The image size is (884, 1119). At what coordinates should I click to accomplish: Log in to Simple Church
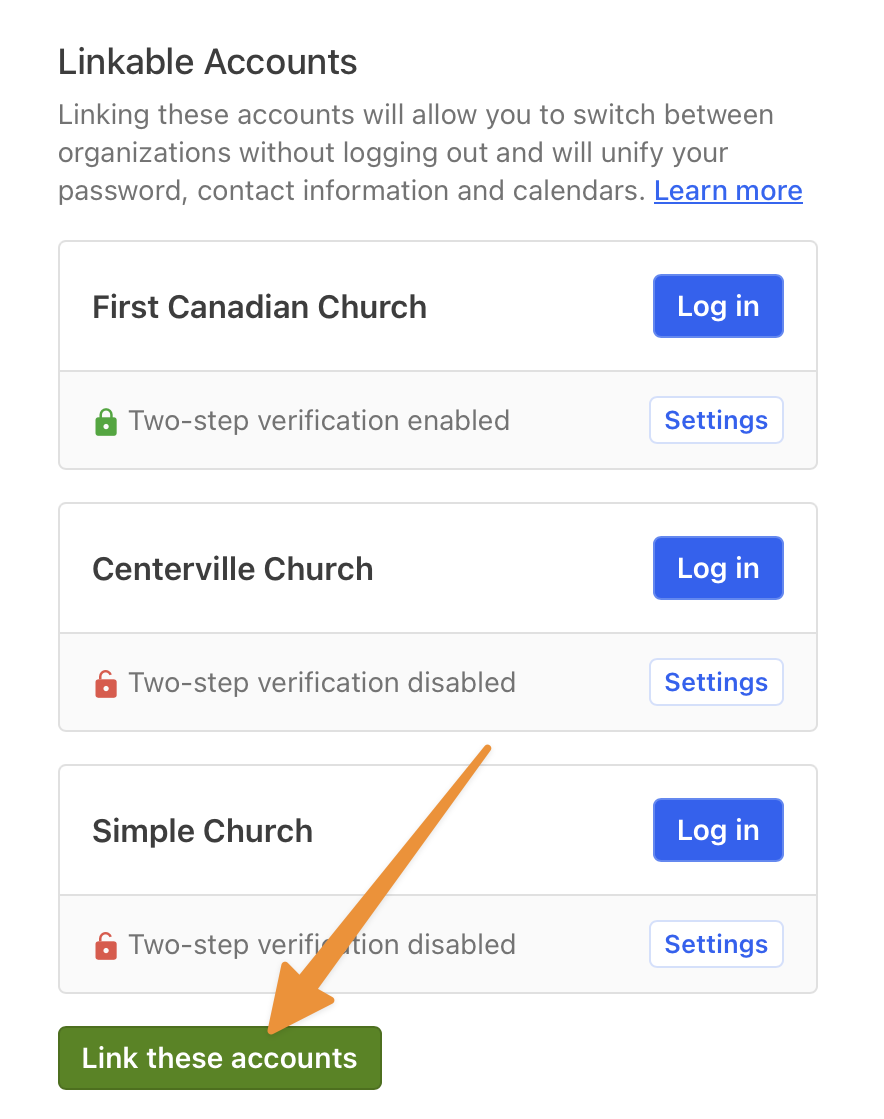point(718,830)
